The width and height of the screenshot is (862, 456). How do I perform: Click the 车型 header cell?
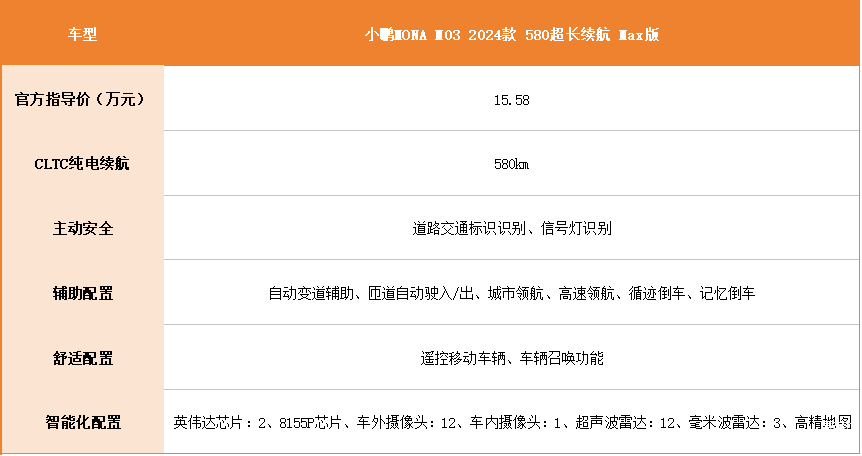tap(81, 34)
